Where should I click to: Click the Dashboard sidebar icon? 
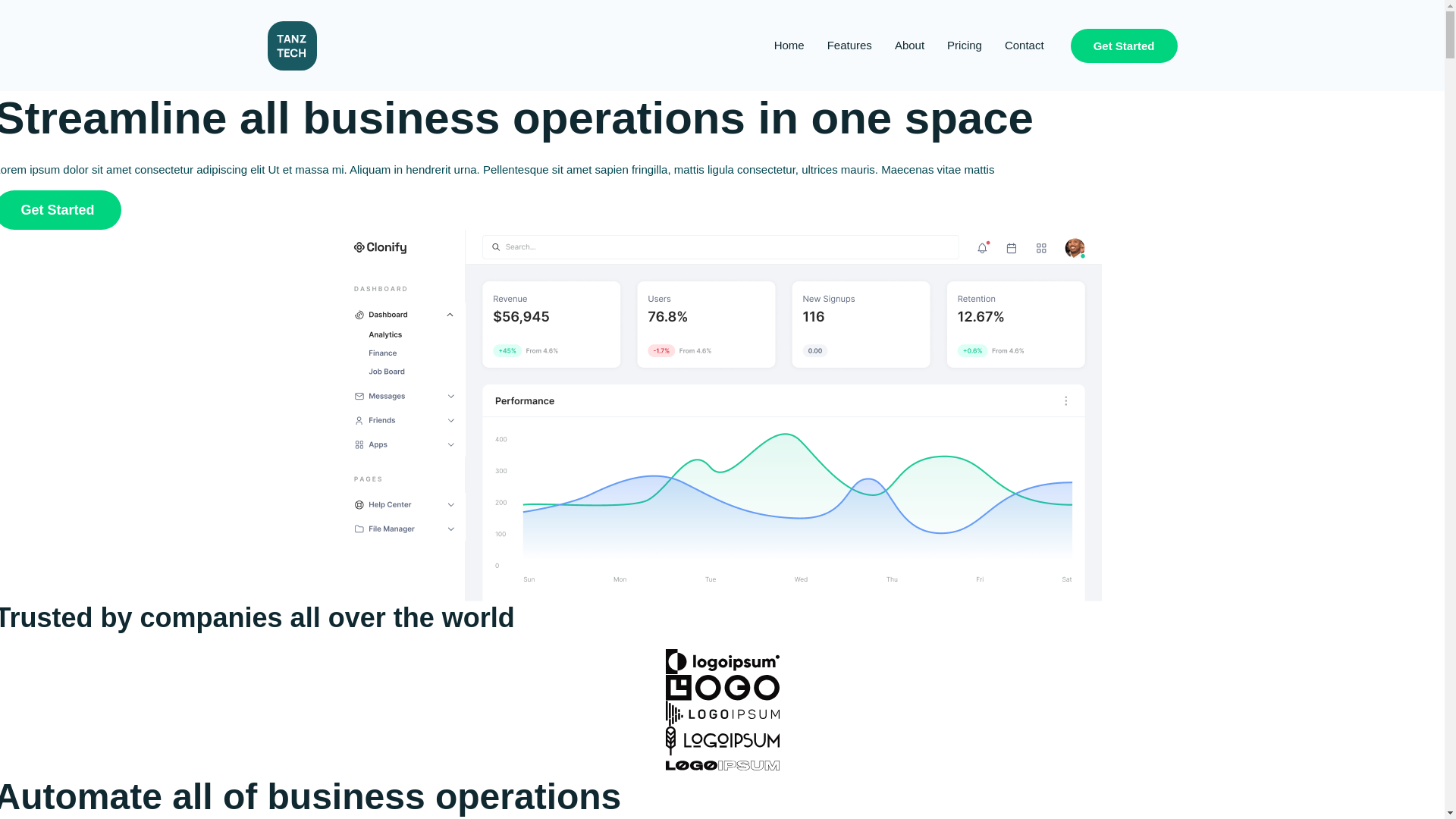(x=359, y=315)
